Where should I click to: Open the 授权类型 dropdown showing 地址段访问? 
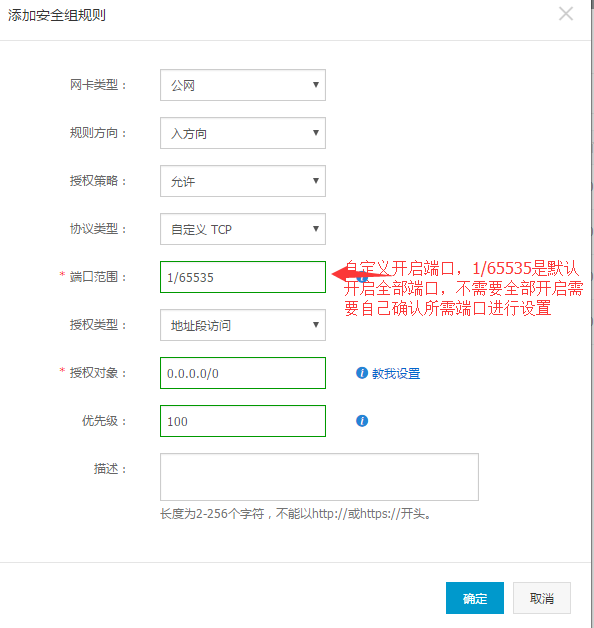click(243, 325)
